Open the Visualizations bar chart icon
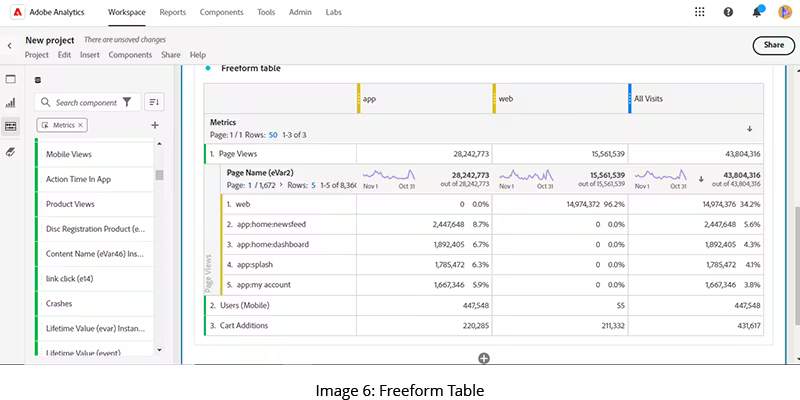Viewport: 800px width, 400px height. [10, 103]
